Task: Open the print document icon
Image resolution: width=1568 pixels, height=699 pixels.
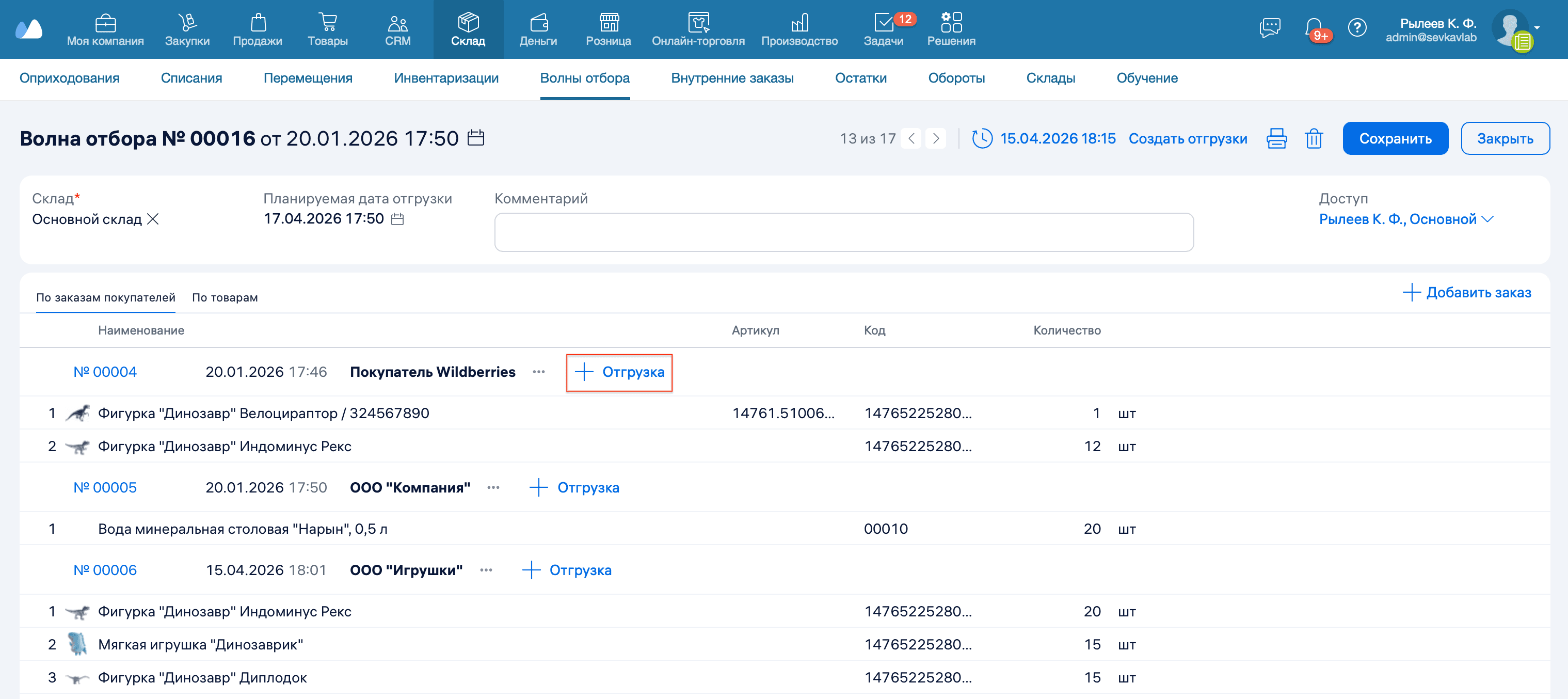Action: (x=1276, y=139)
